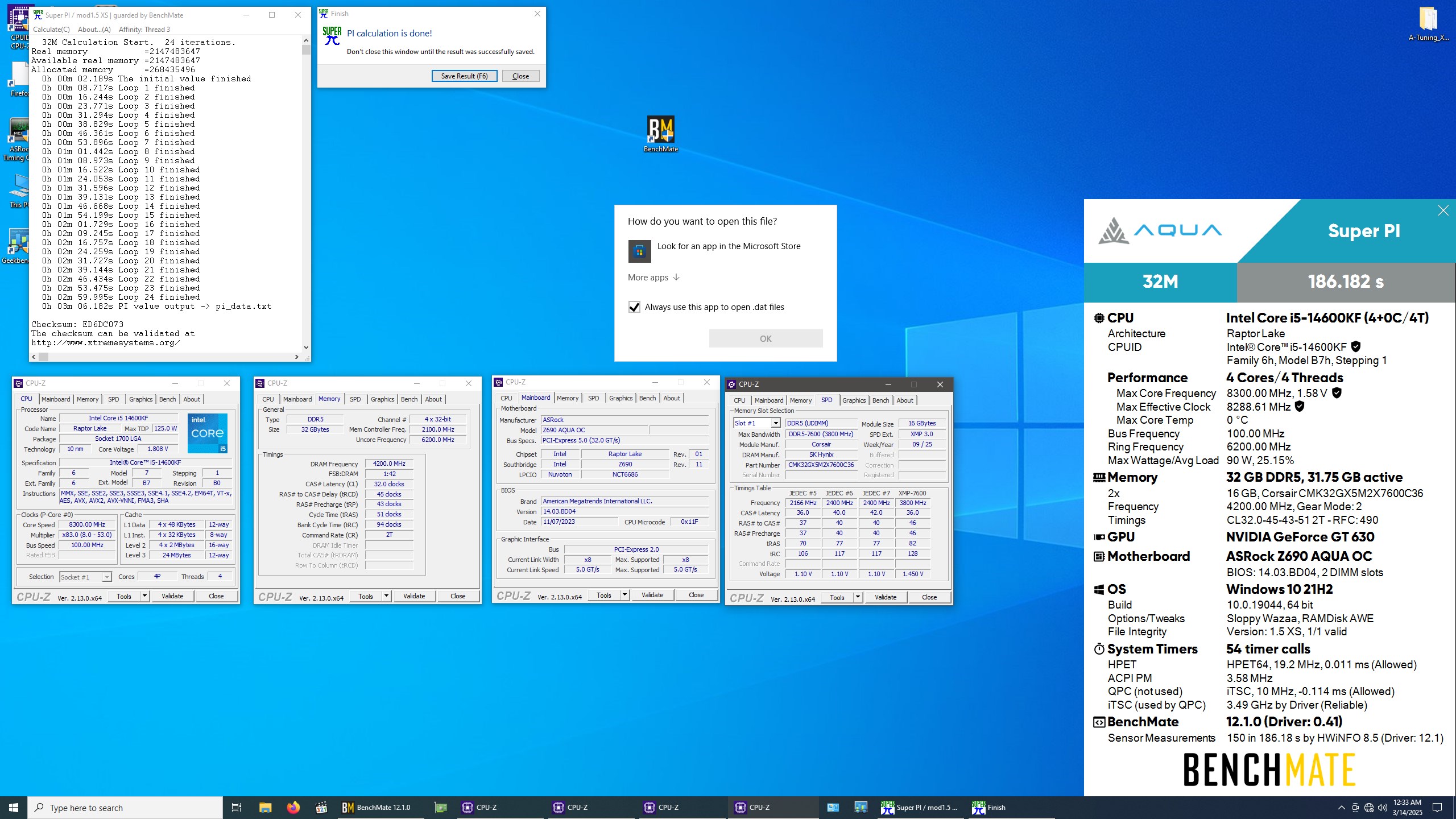Open Tools dropdown arrow in CPU-Z CPU window
Screen dimensions: 1456x819
pyautogui.click(x=144, y=596)
